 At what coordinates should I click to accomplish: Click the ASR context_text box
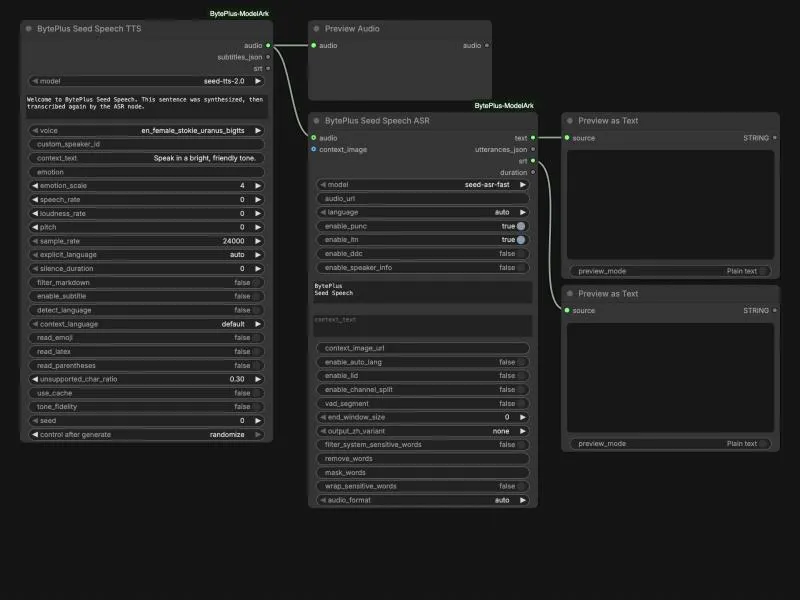(422, 326)
